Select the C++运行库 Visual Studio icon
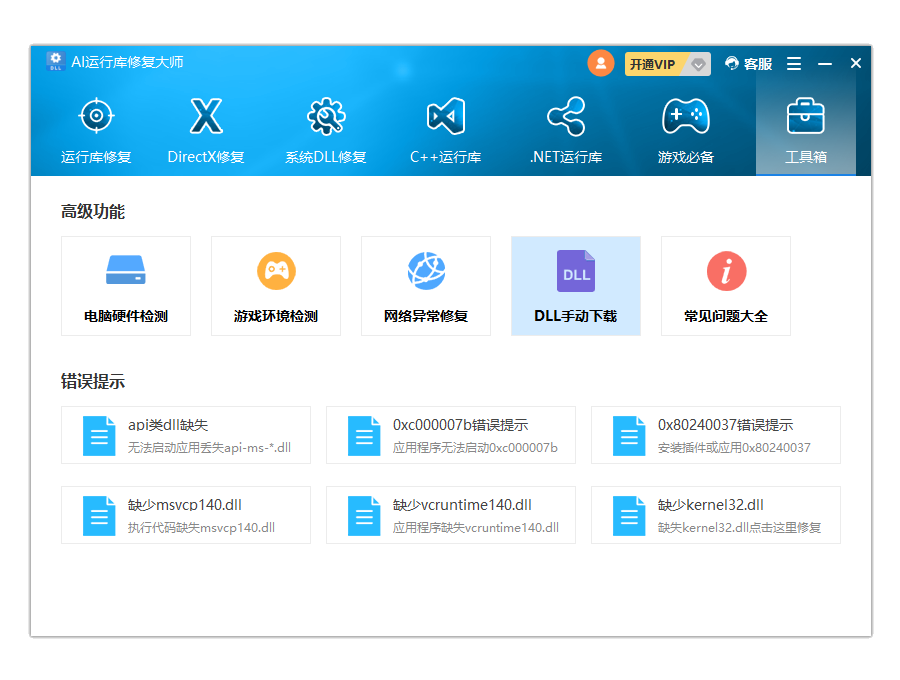 (x=446, y=117)
